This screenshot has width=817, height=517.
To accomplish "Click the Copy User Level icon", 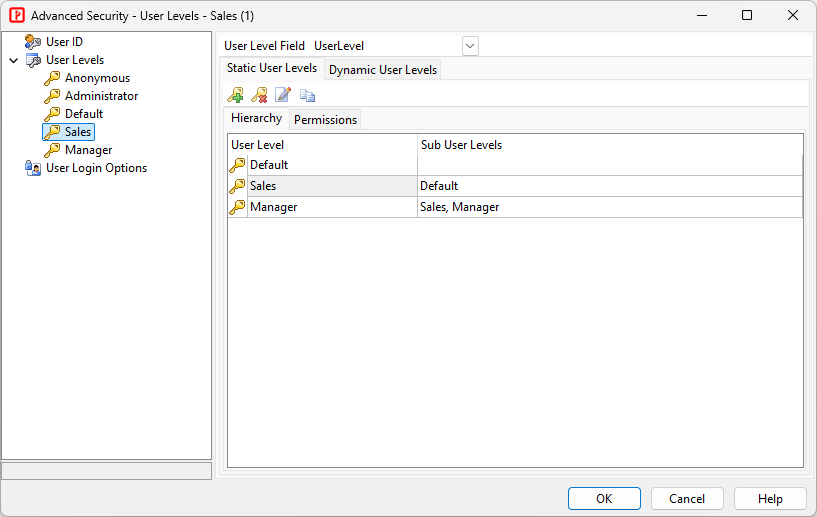I will pos(307,95).
